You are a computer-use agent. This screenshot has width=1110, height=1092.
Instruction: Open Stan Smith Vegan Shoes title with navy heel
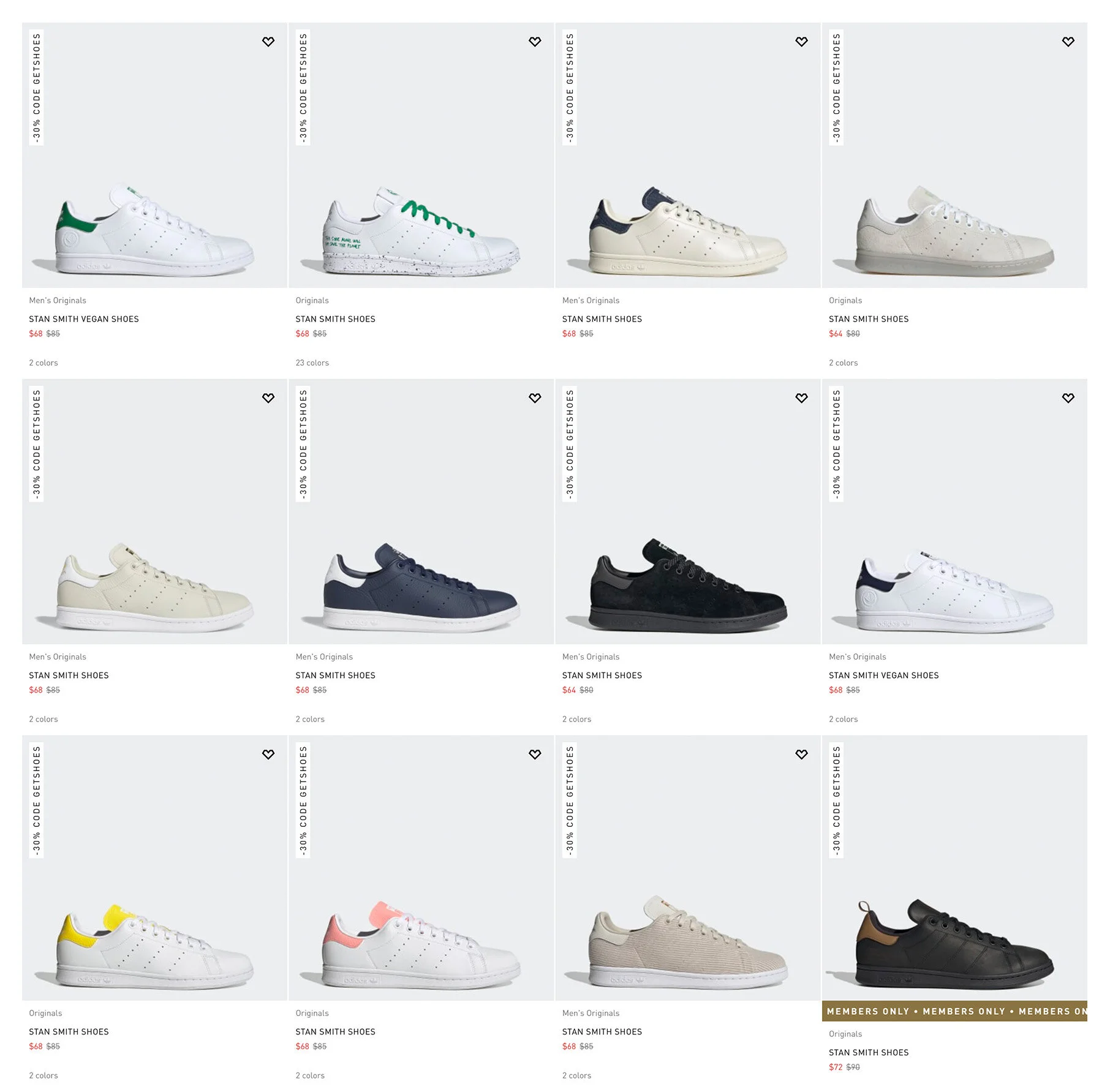(x=883, y=676)
